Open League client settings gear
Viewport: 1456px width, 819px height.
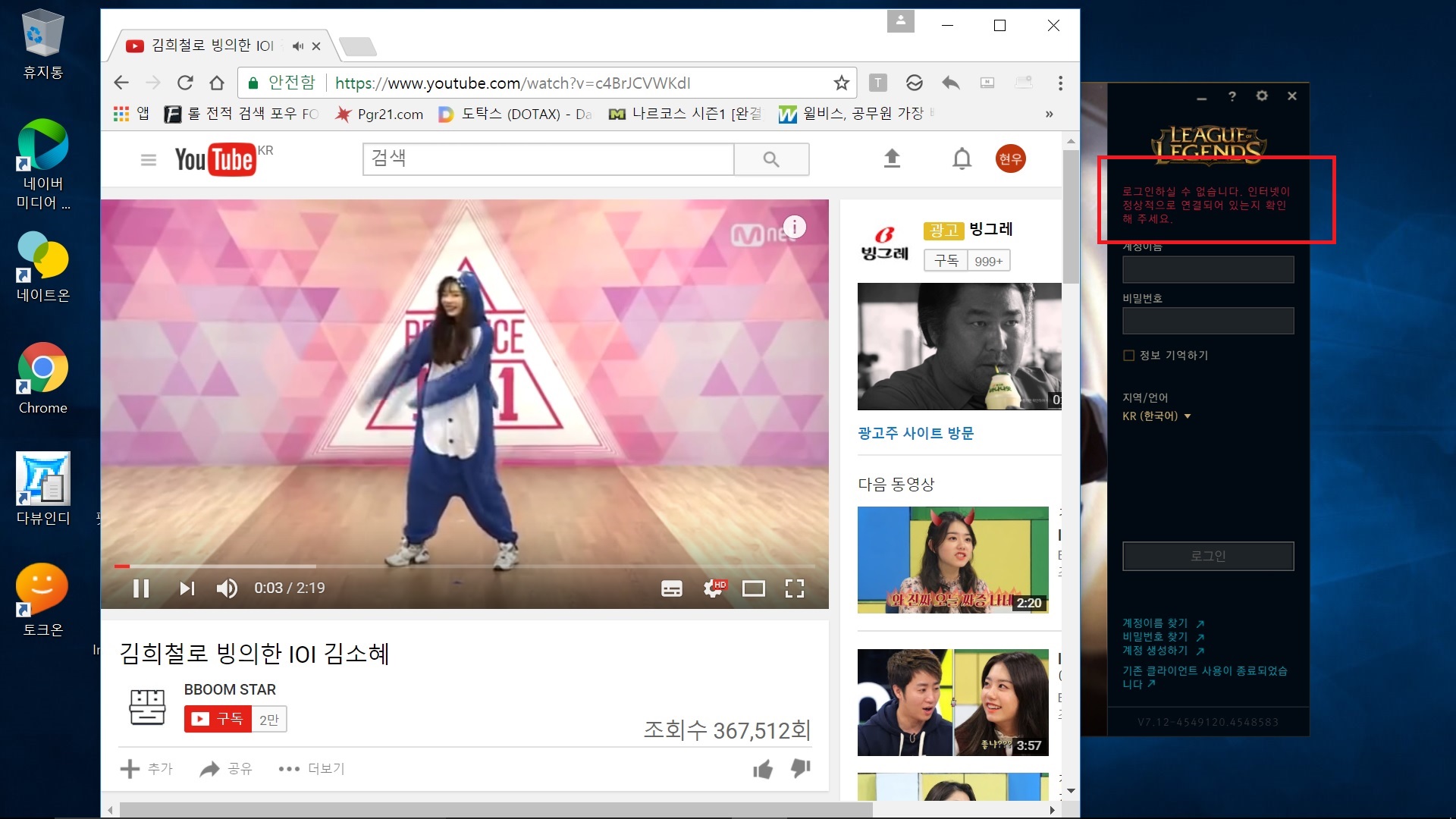coord(1262,96)
